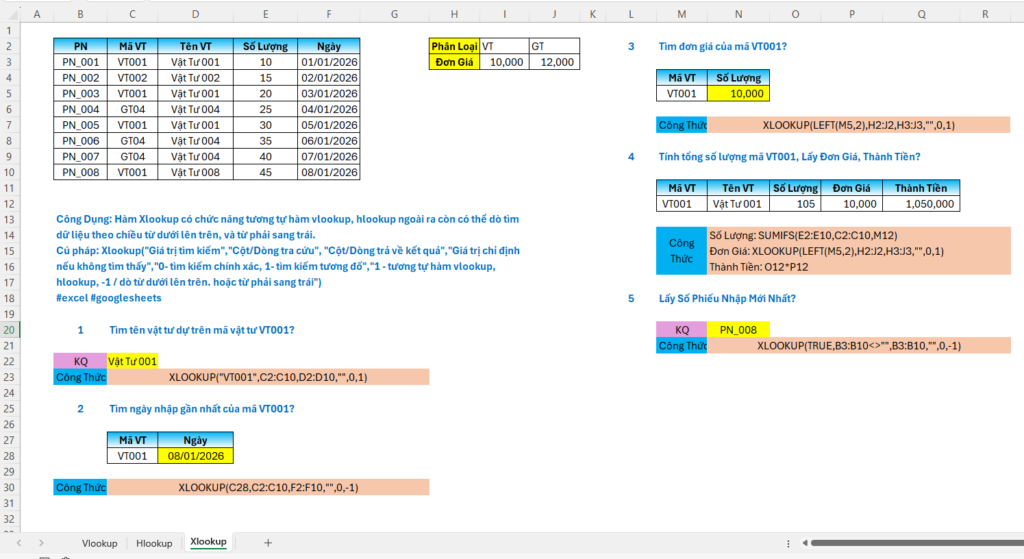Select the active Xlookup sheet tab
This screenshot has width=1024, height=559.
coord(208,543)
